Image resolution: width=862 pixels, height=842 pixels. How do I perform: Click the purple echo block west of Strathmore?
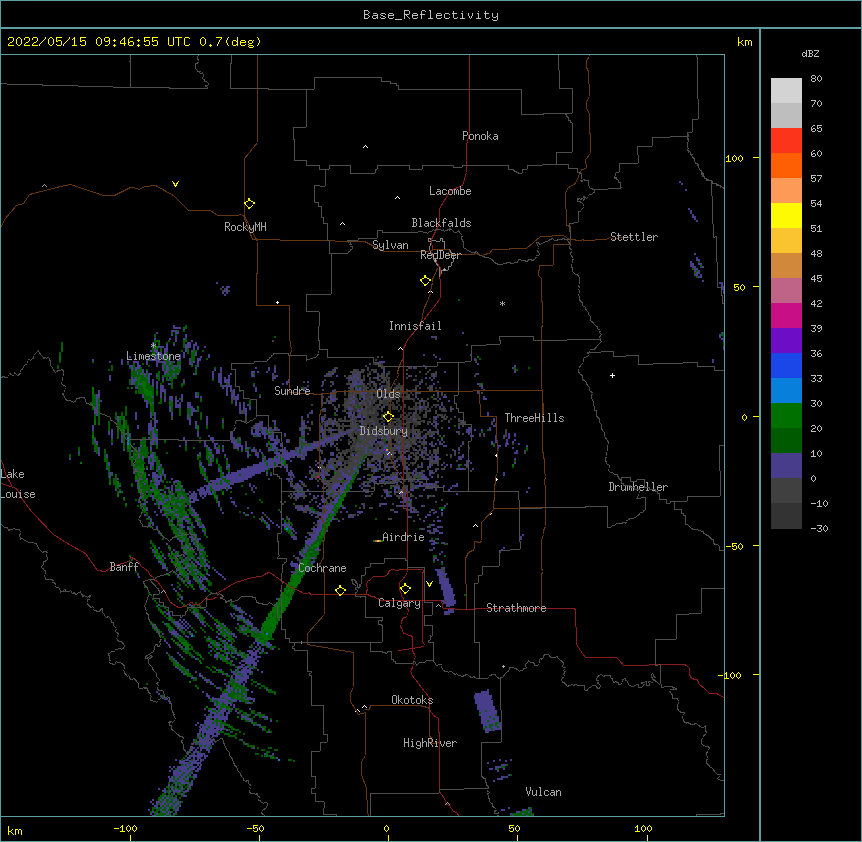coord(446,588)
